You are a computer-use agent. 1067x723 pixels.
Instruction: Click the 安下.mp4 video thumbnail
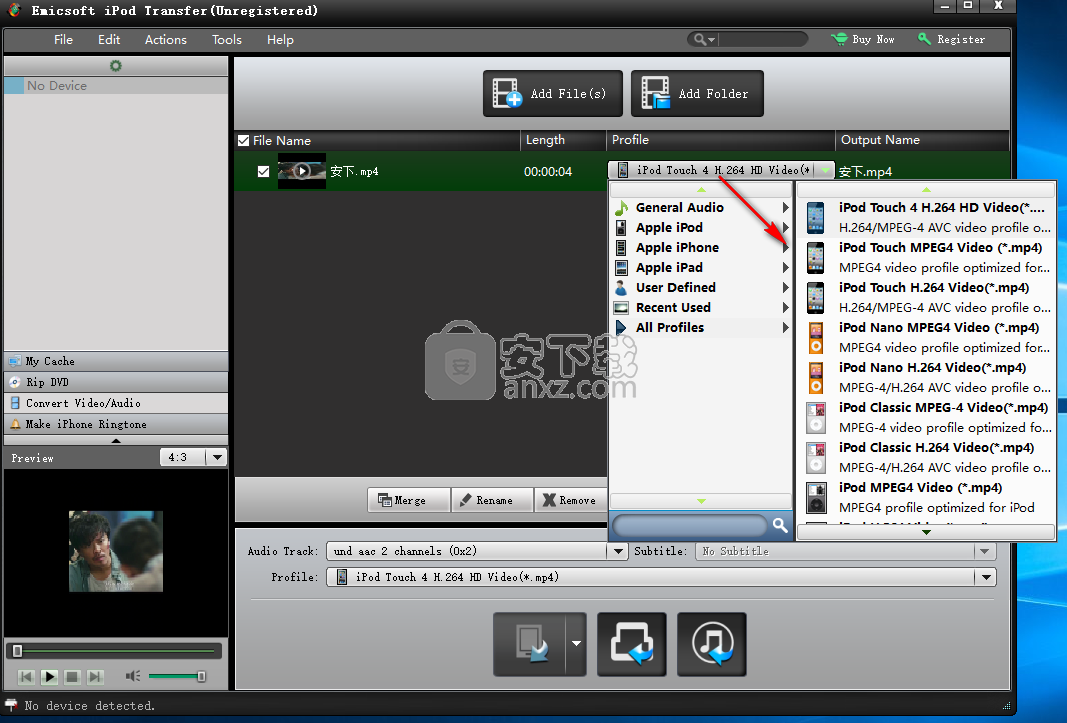[x=301, y=171]
